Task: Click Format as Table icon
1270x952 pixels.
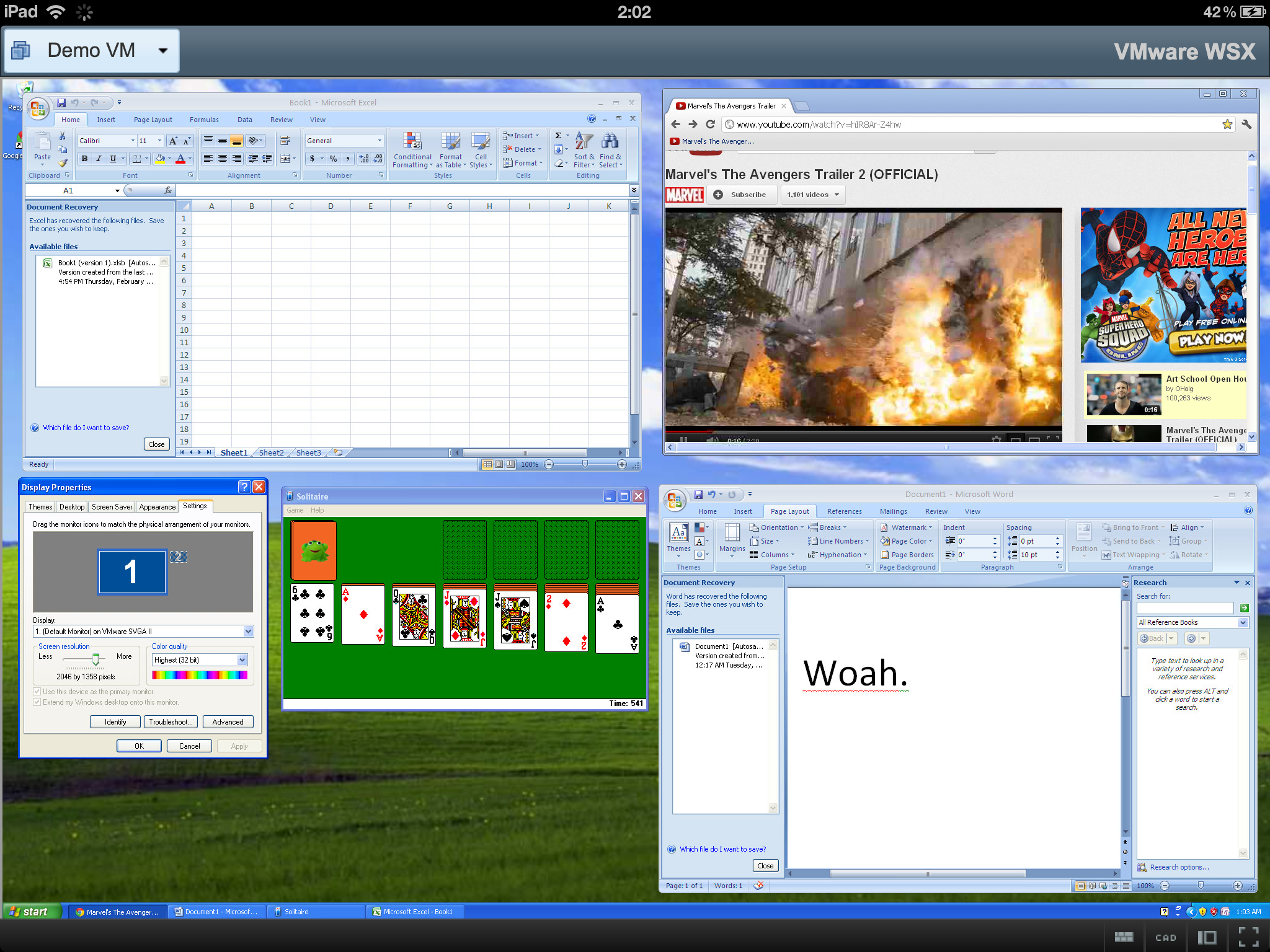Action: point(451,141)
